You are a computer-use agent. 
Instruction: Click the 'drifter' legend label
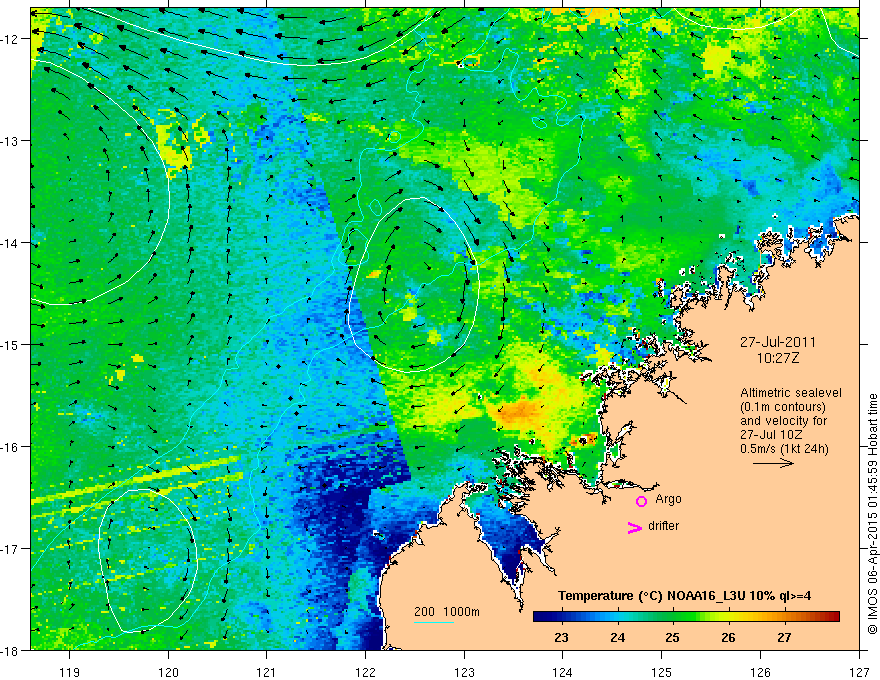pyautogui.click(x=663, y=526)
